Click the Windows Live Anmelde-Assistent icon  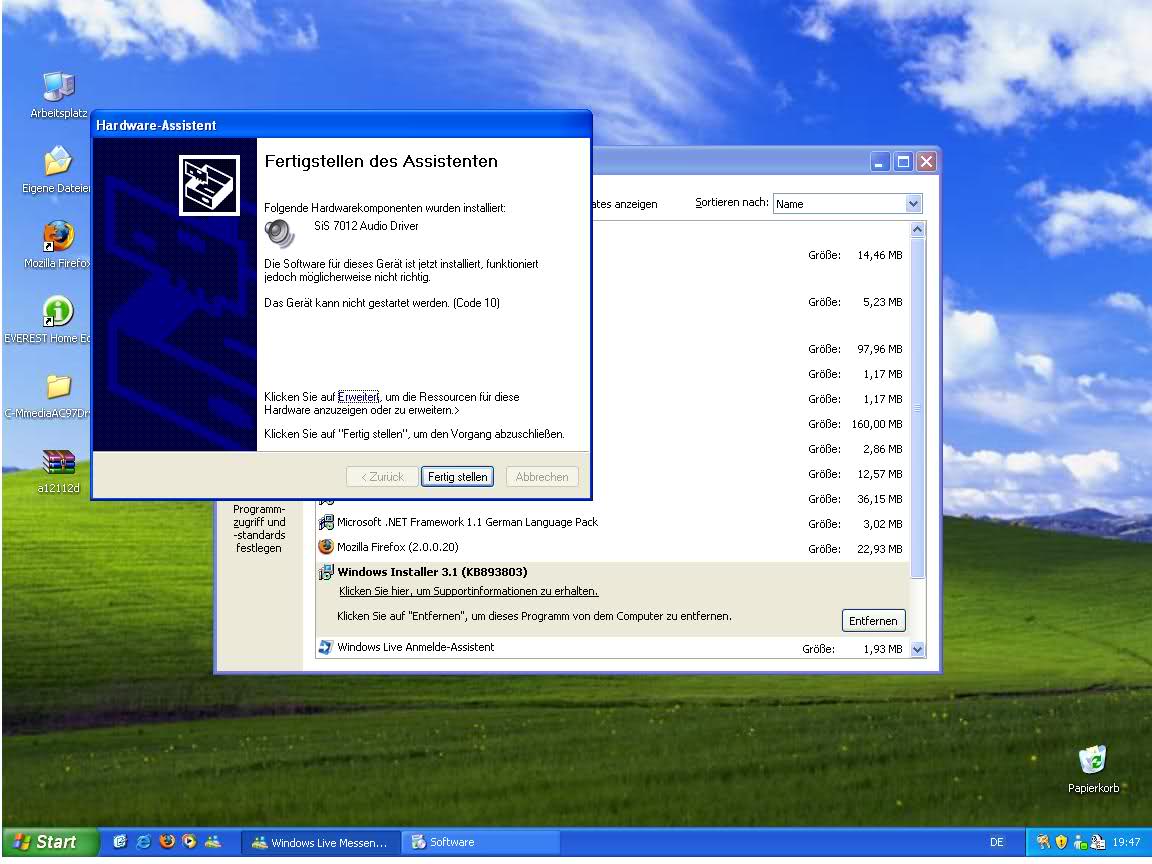click(x=325, y=647)
